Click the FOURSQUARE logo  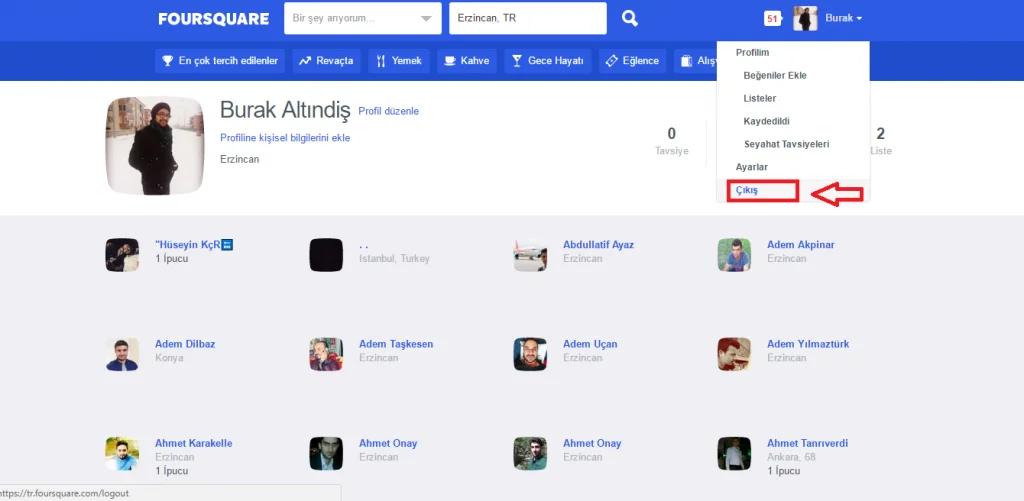[213, 18]
